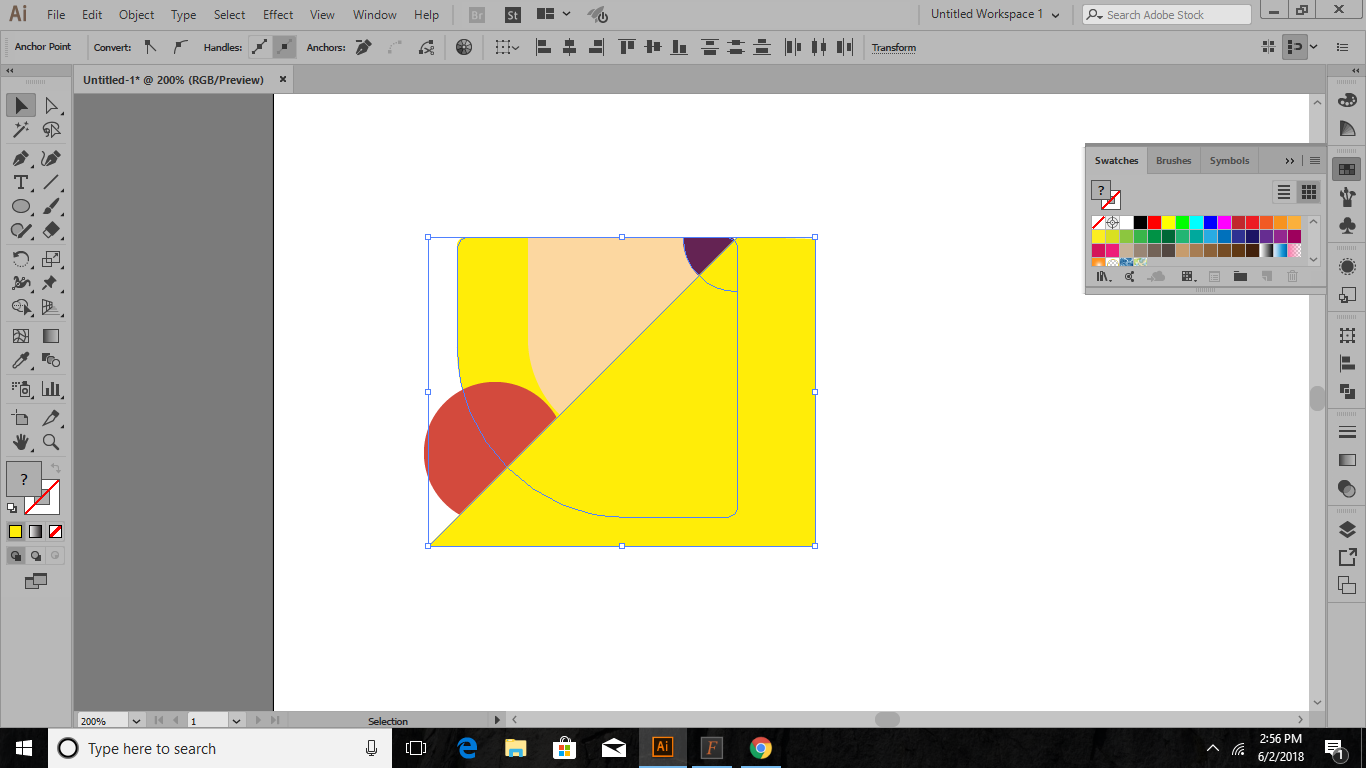Switch Swatches panel to list view
This screenshot has width=1366, height=768.
pyautogui.click(x=1284, y=192)
